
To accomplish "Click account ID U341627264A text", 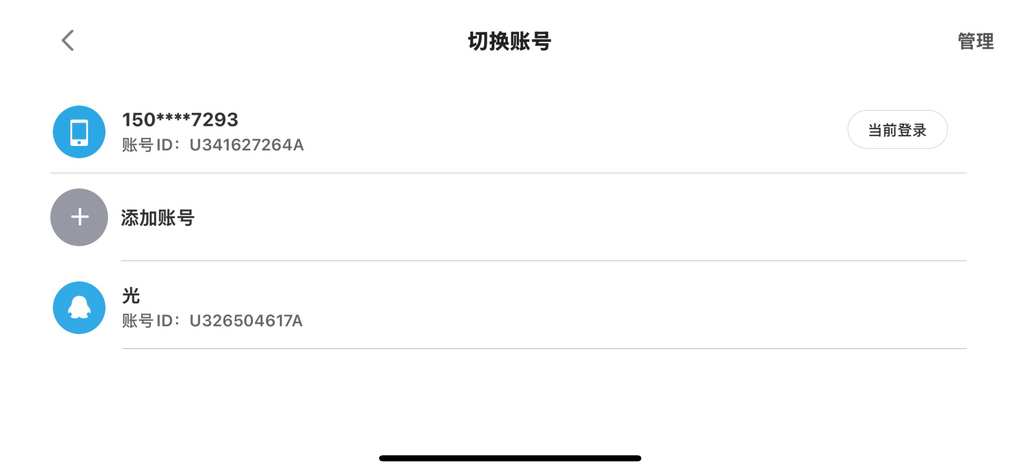I will (x=247, y=144).
